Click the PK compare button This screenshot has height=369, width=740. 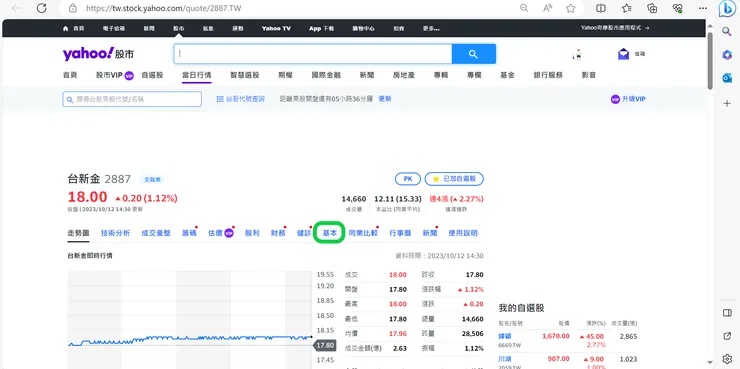coord(408,179)
